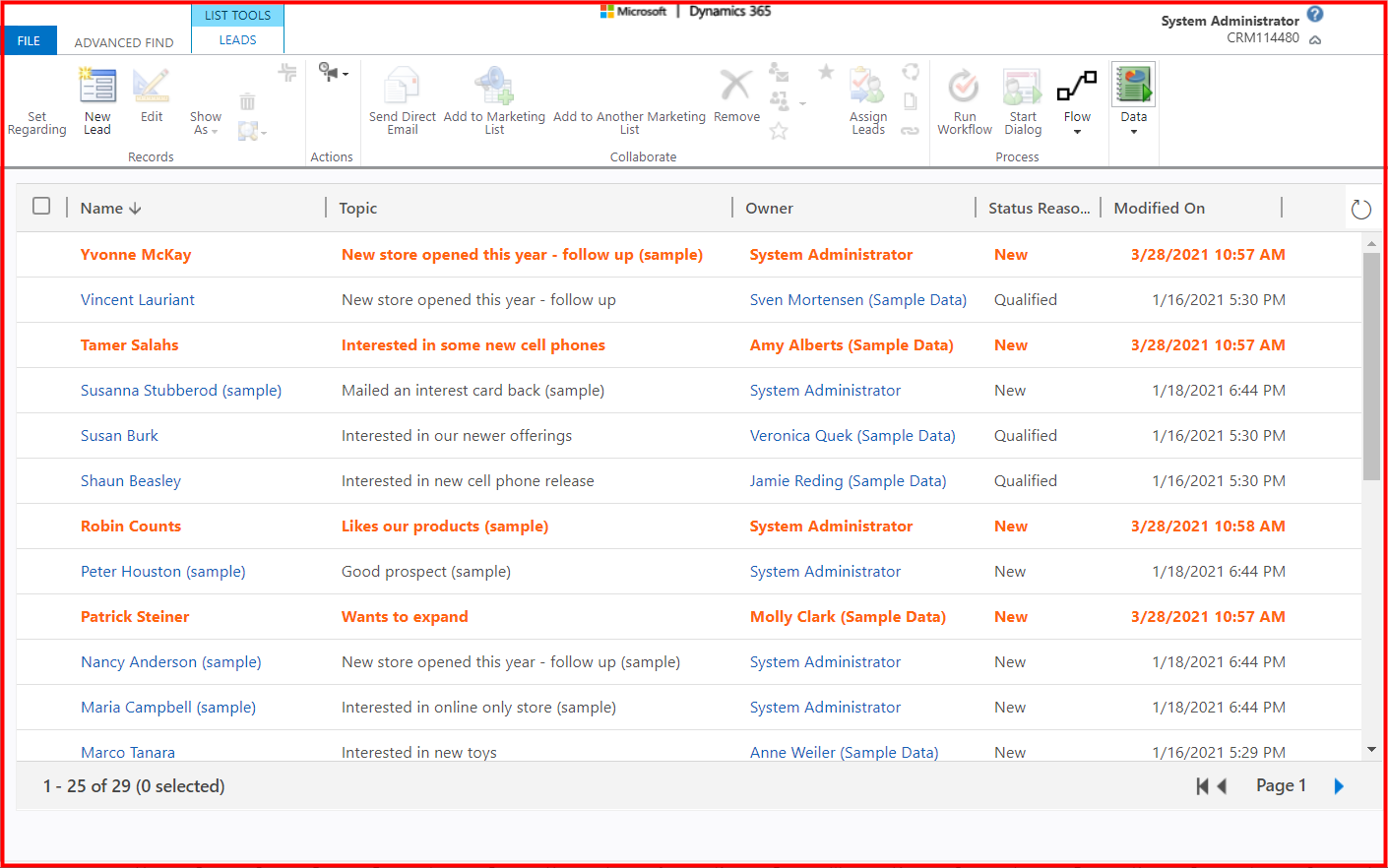1388x868 pixels.
Task: Open lead Yvonne McKay
Action: pyautogui.click(x=136, y=255)
